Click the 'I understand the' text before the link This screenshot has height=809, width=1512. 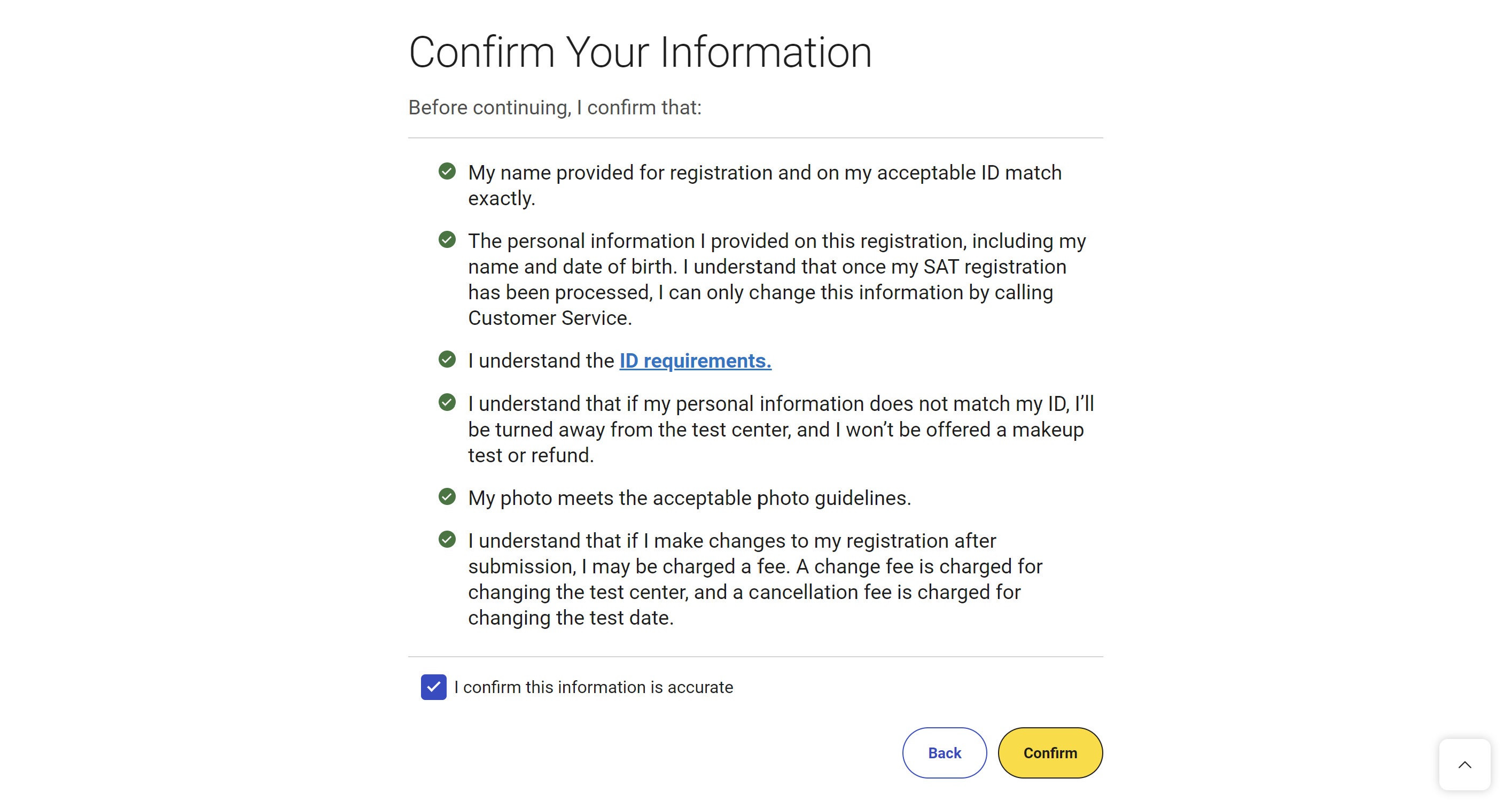point(541,361)
